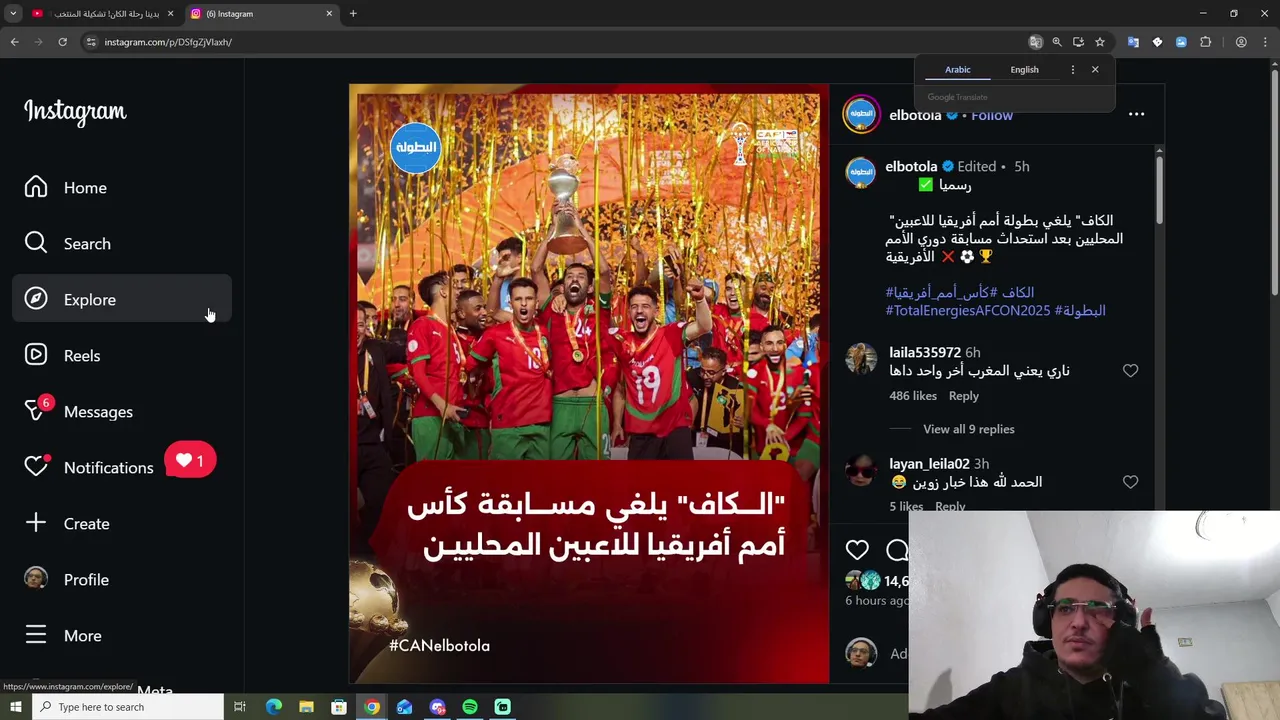Screen dimensions: 1280x720
Task: Click the comment bubble icon below post
Action: 897,549
